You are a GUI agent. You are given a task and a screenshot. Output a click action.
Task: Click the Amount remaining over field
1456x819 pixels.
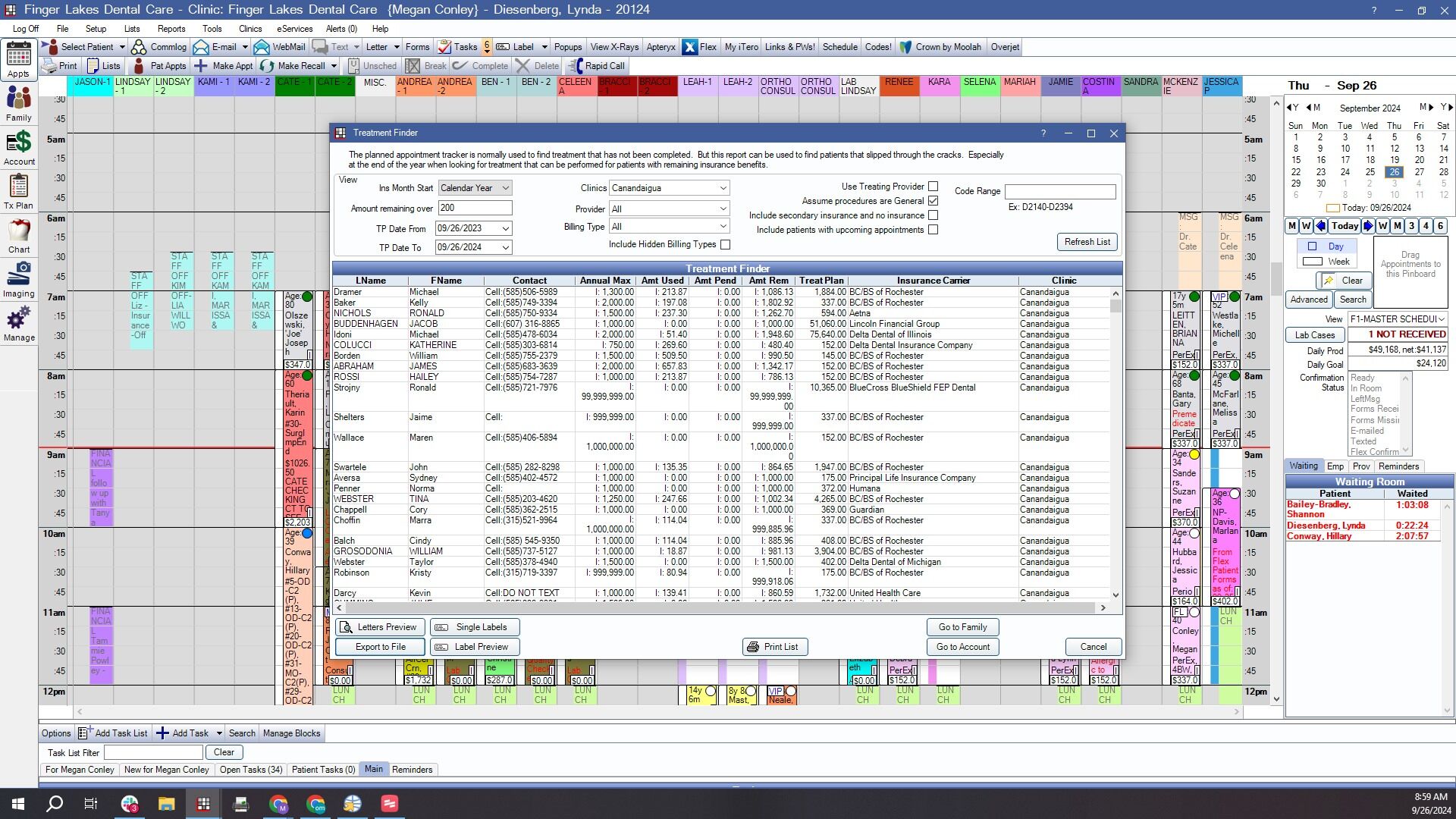point(475,208)
